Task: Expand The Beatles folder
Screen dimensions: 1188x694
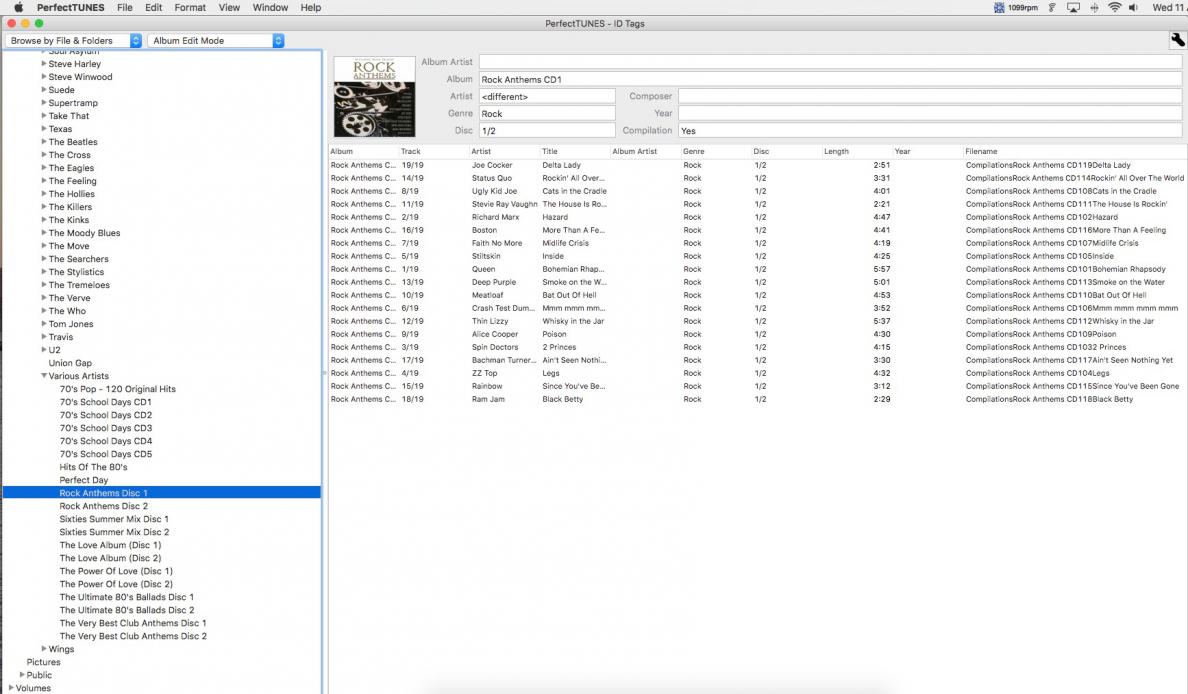Action: [44, 142]
